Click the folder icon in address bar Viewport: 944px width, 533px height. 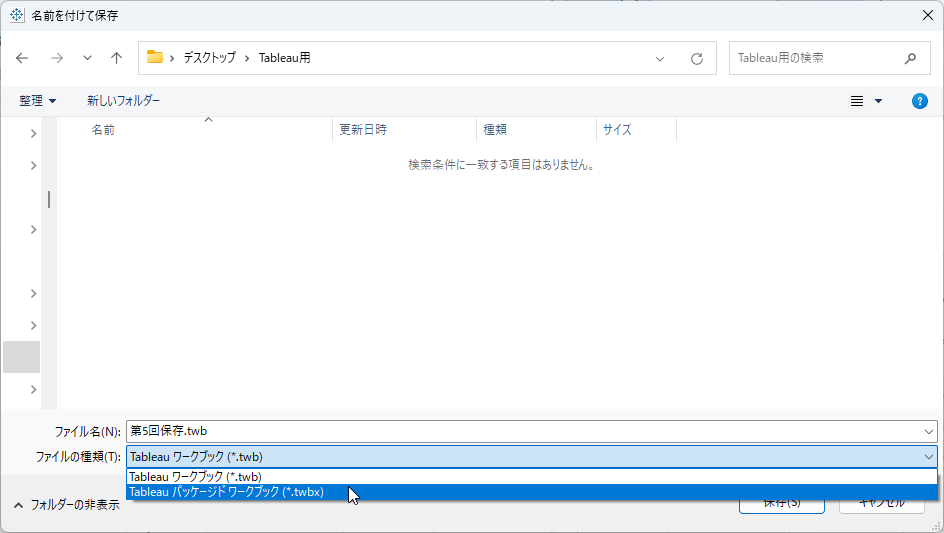tap(155, 58)
